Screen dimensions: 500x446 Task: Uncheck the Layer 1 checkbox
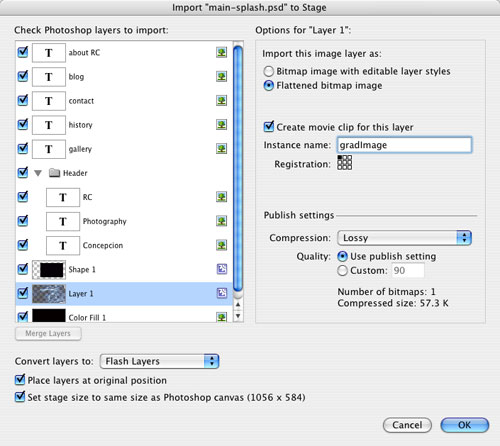(x=23, y=292)
